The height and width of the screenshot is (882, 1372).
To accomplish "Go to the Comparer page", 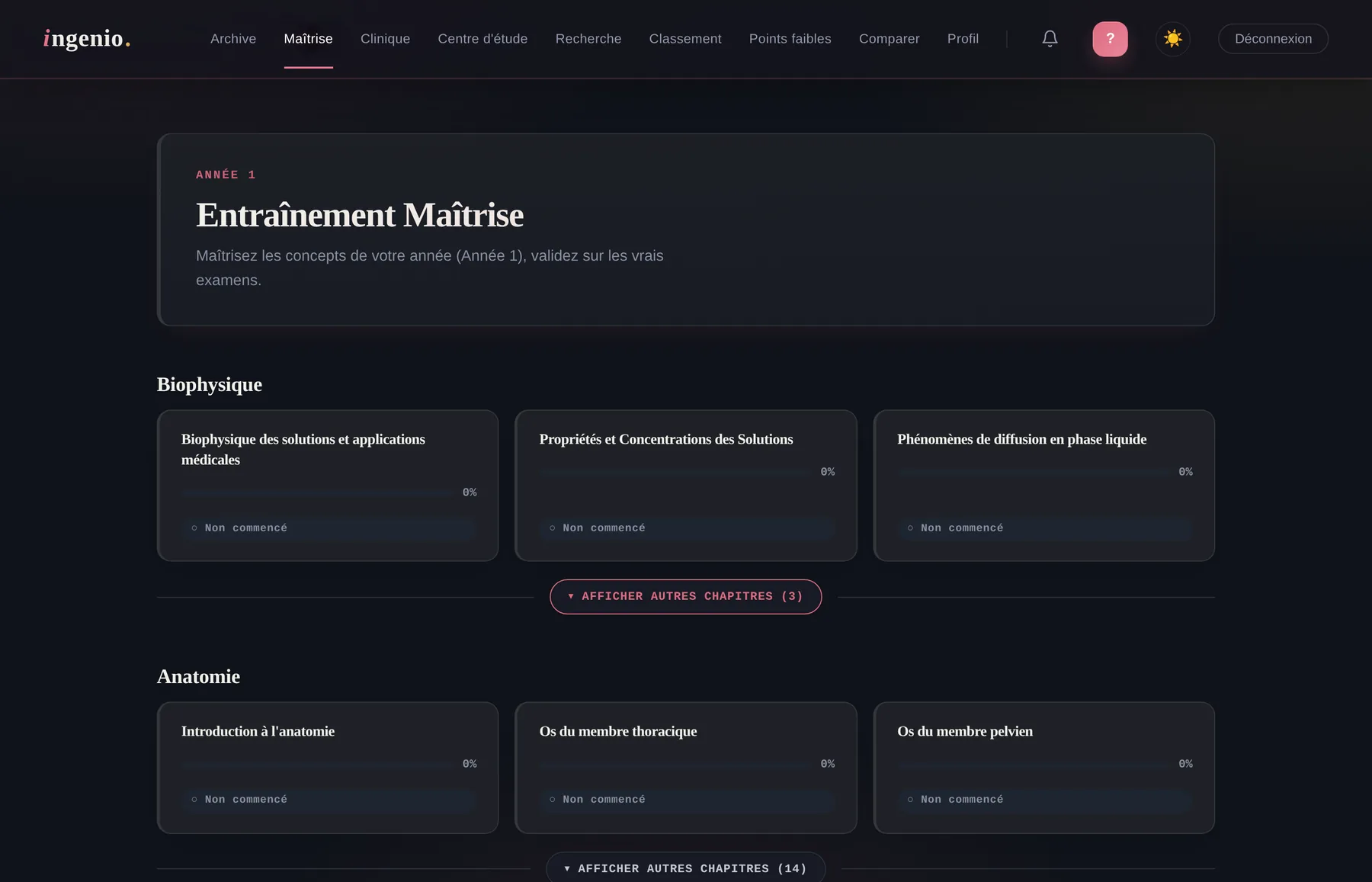I will click(x=889, y=39).
